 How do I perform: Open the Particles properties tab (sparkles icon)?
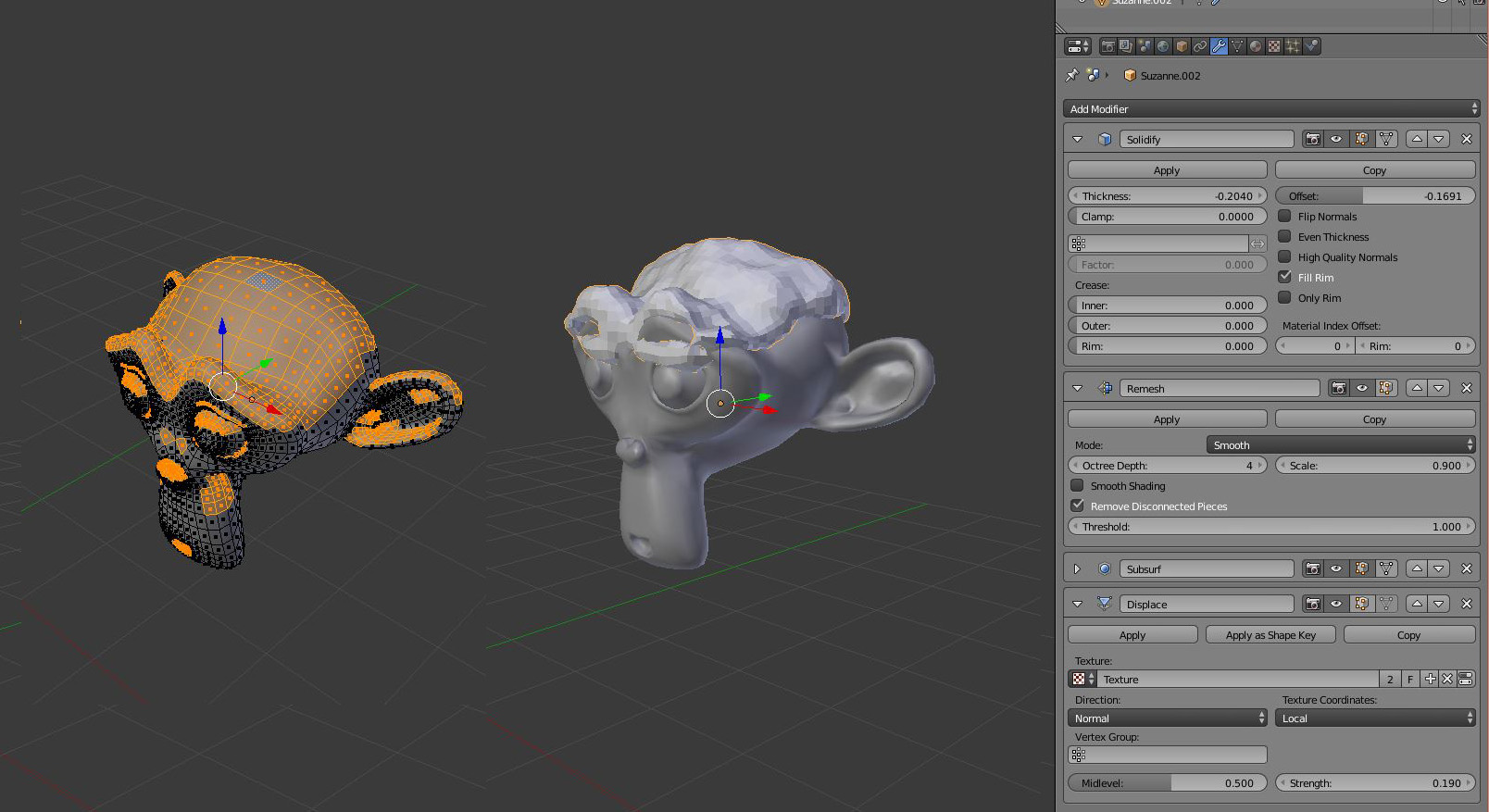click(x=1293, y=46)
